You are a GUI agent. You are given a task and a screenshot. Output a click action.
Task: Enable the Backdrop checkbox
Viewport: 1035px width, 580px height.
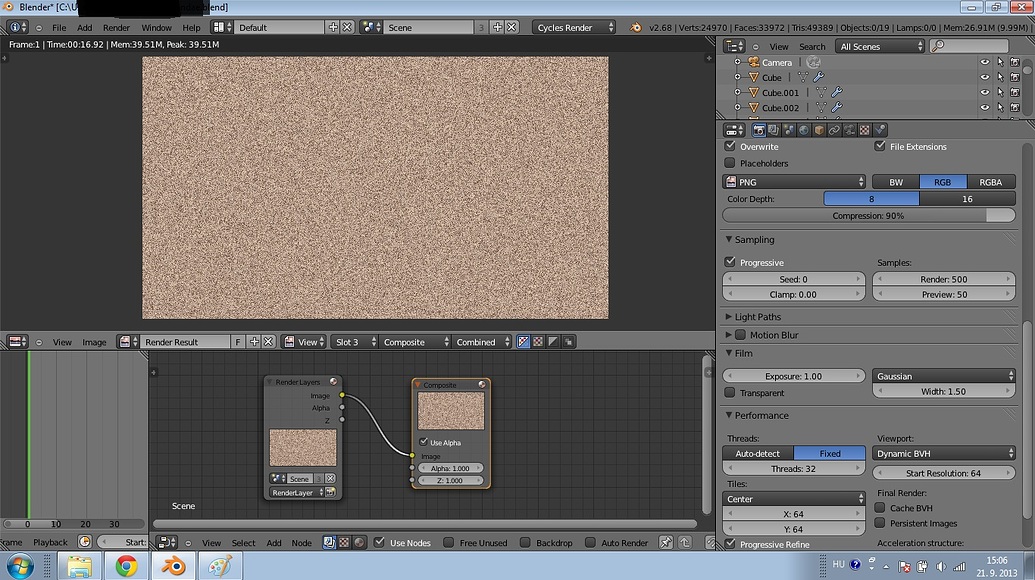tap(525, 542)
